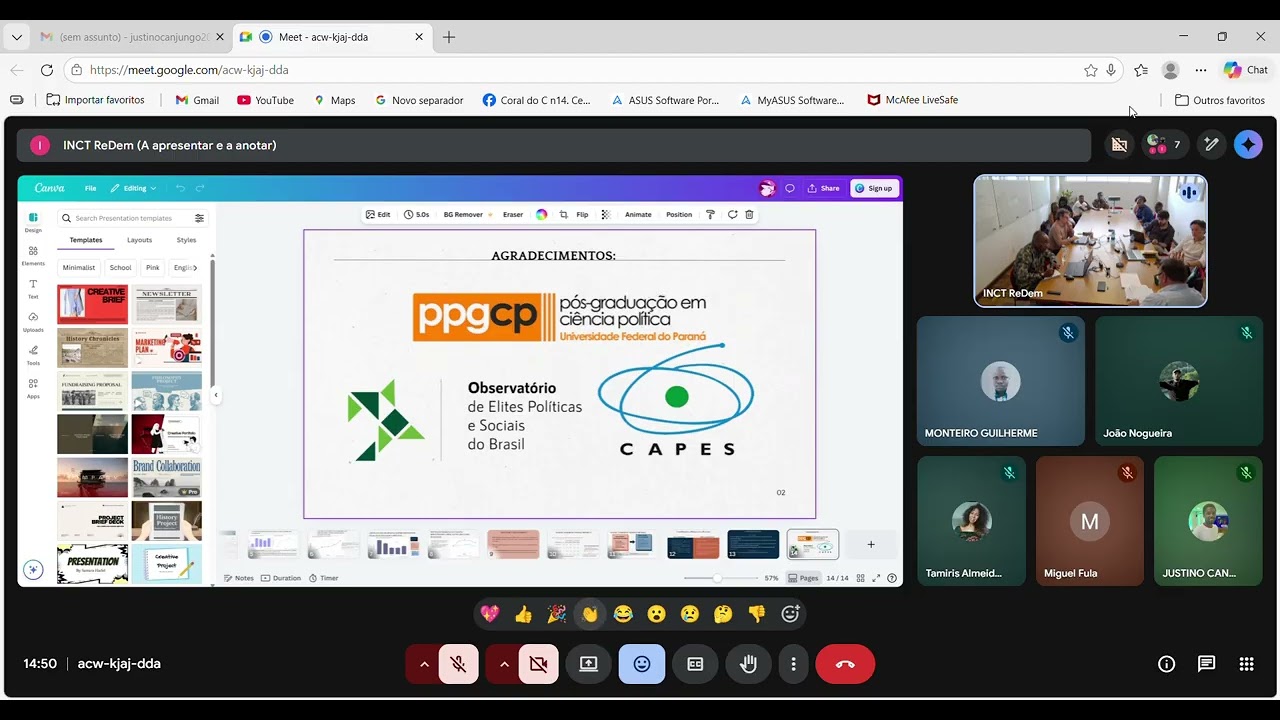
Task: Open the custom emoji picker icon
Action: point(791,614)
